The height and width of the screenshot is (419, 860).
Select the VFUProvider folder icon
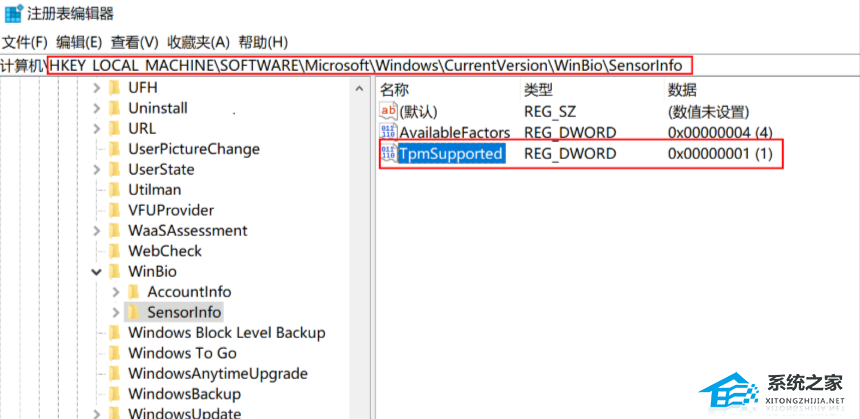(114, 210)
